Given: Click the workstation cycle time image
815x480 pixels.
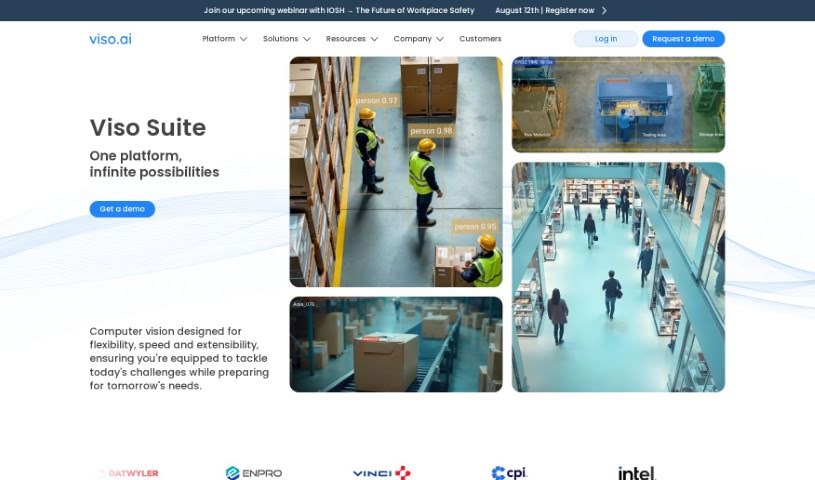Looking at the screenshot, I should 618,105.
